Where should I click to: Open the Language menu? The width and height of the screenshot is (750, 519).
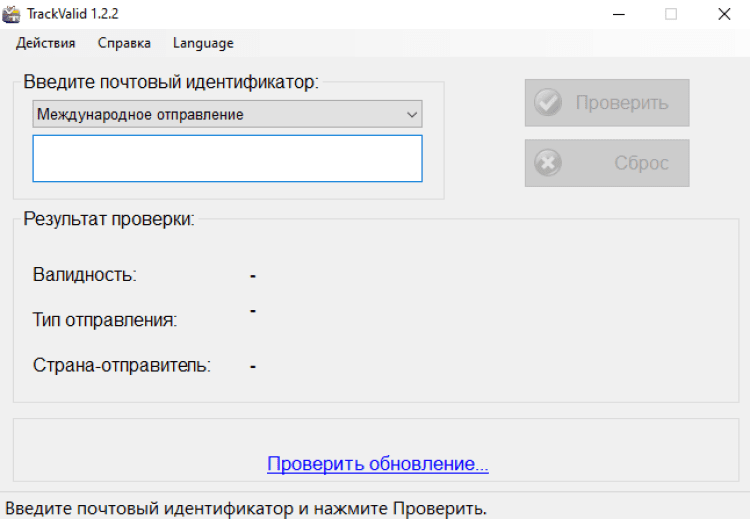pyautogui.click(x=203, y=43)
